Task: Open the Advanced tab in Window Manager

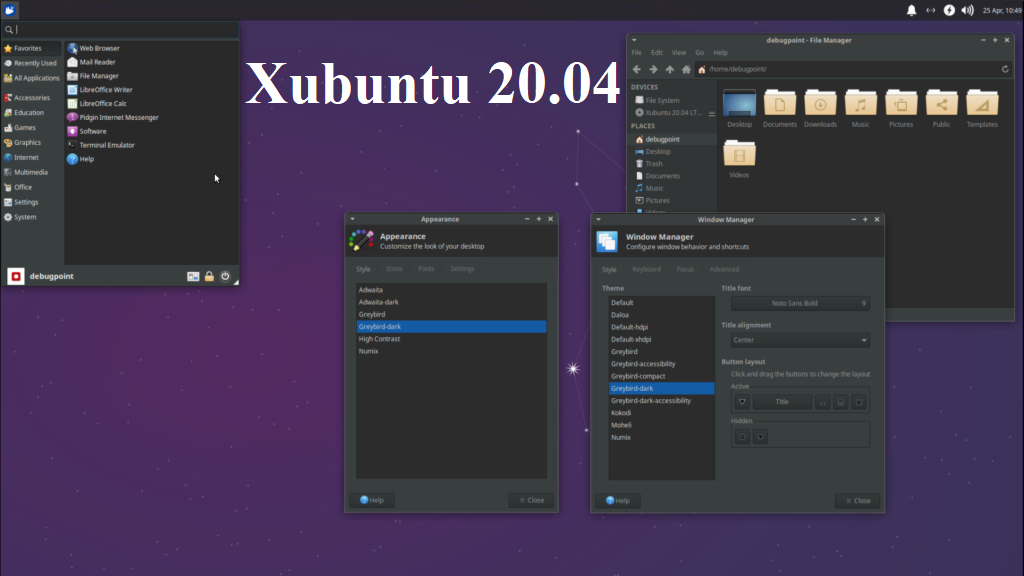Action: tap(724, 270)
